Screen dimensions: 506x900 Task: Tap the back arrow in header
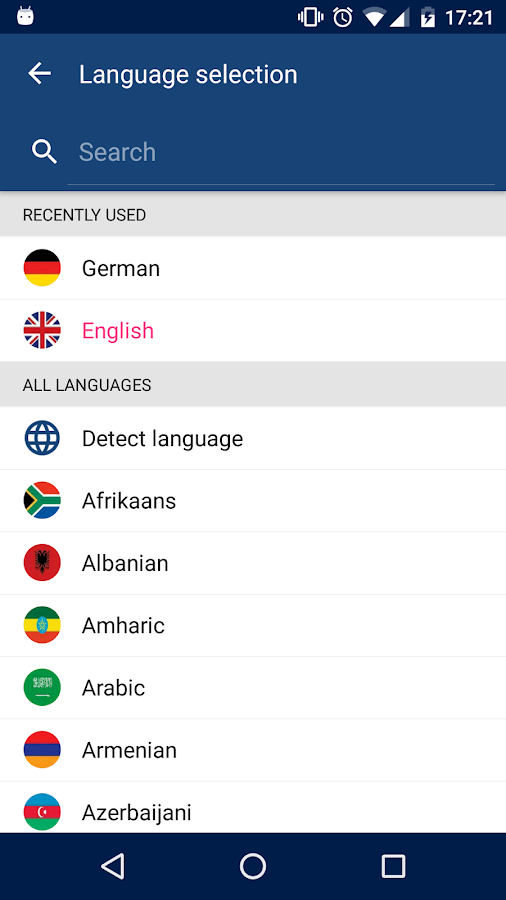[40, 74]
